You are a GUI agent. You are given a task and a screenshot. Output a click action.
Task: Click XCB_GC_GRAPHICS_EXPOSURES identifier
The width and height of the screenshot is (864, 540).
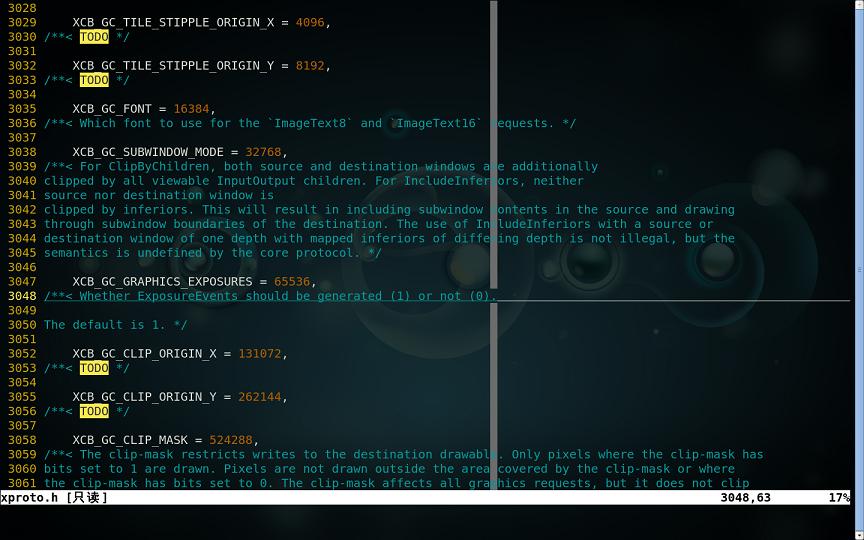[x=163, y=282]
